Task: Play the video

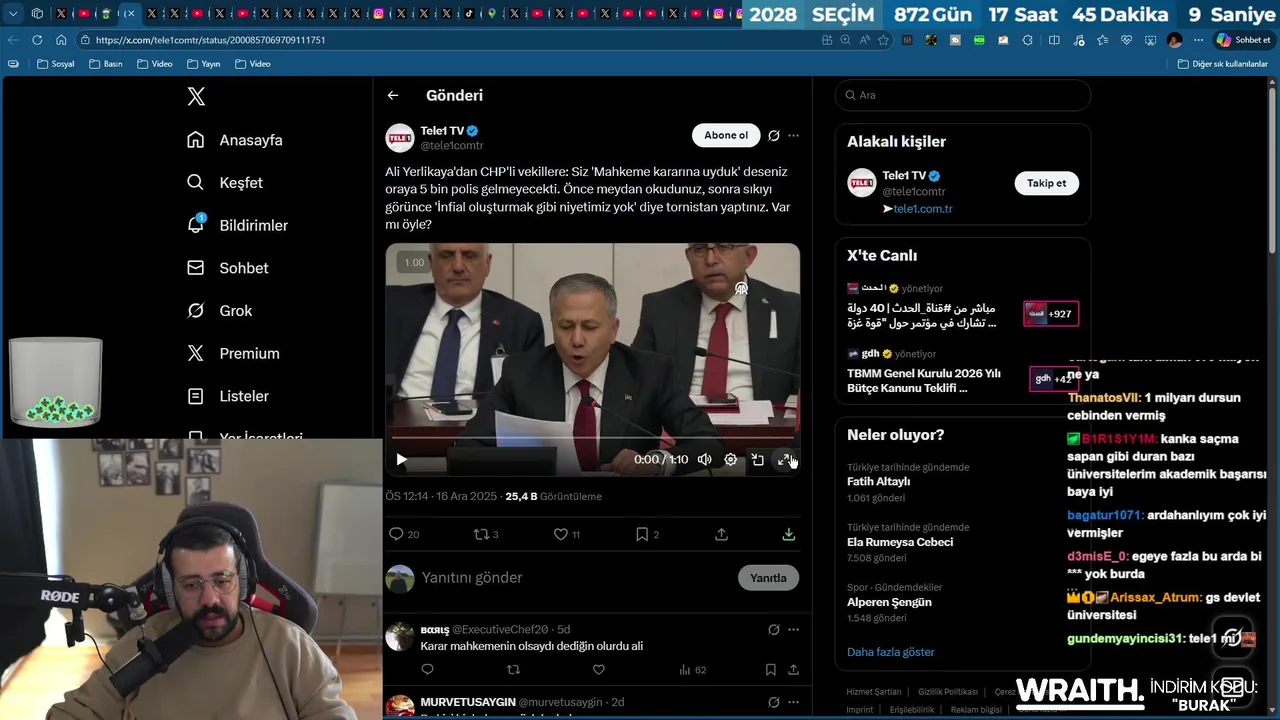Action: [401, 459]
